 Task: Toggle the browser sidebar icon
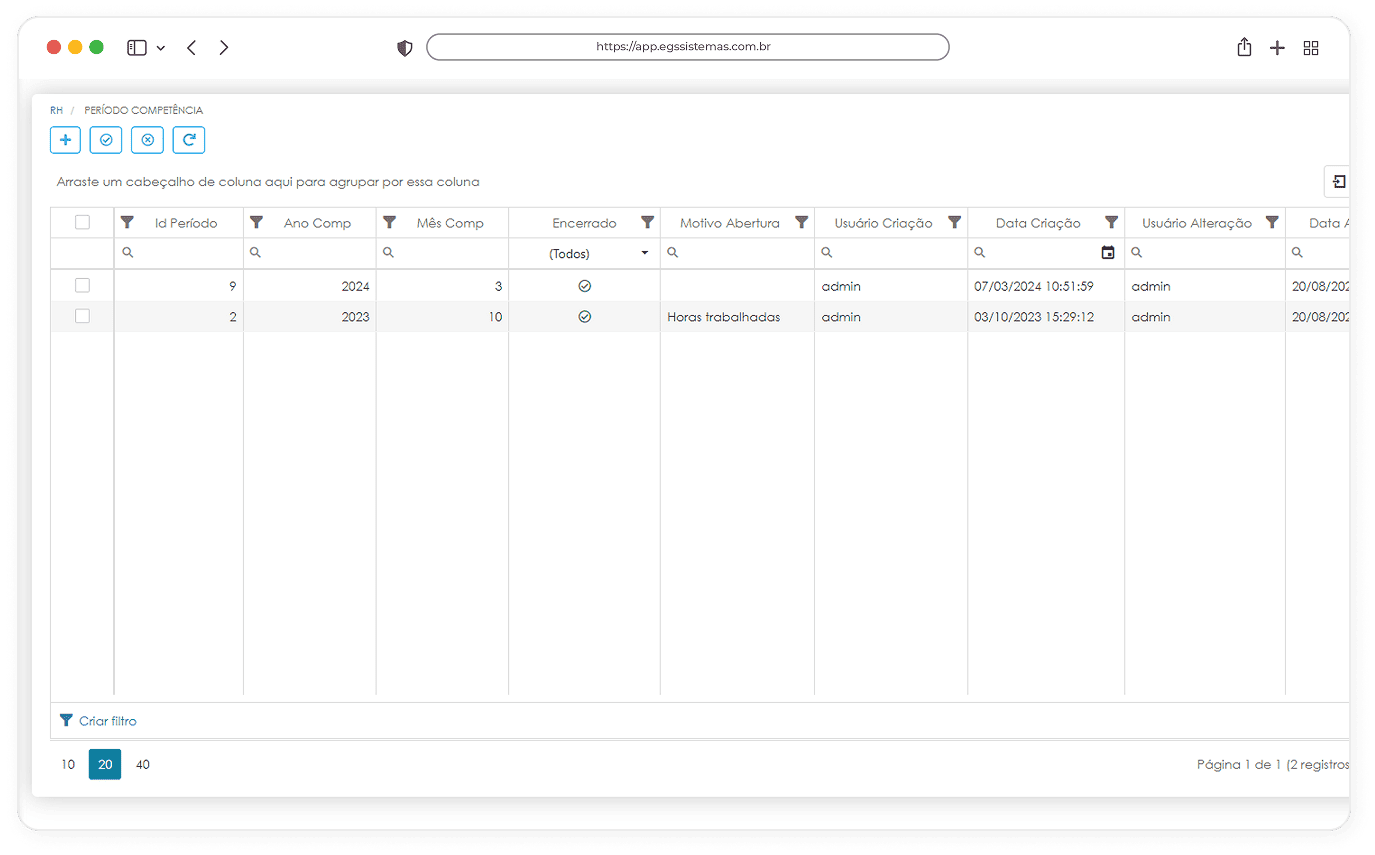coord(137,47)
